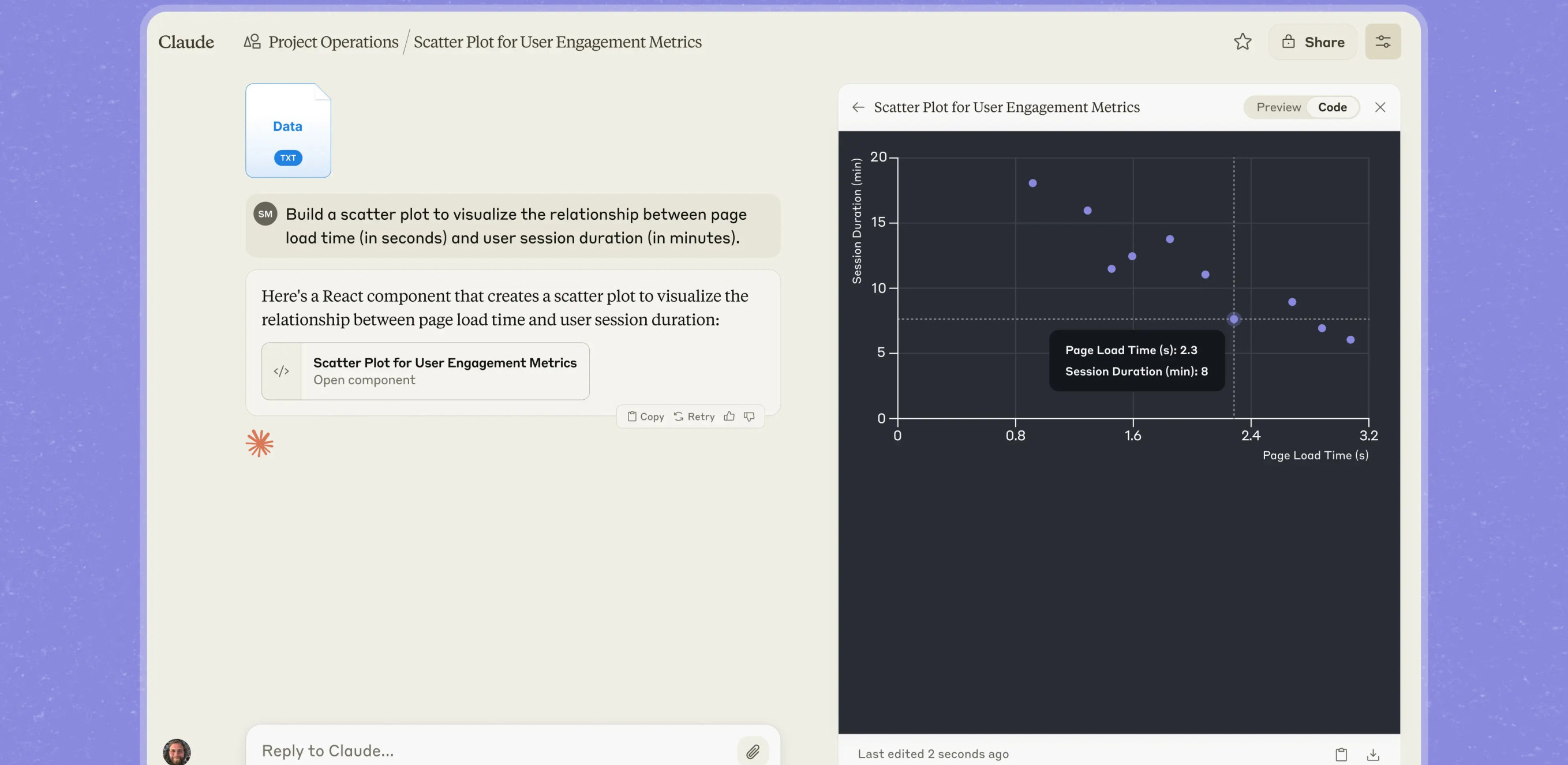The height and width of the screenshot is (765, 1568).
Task: Click the 'Last edited 2 seconds ago' text
Action: (x=933, y=754)
